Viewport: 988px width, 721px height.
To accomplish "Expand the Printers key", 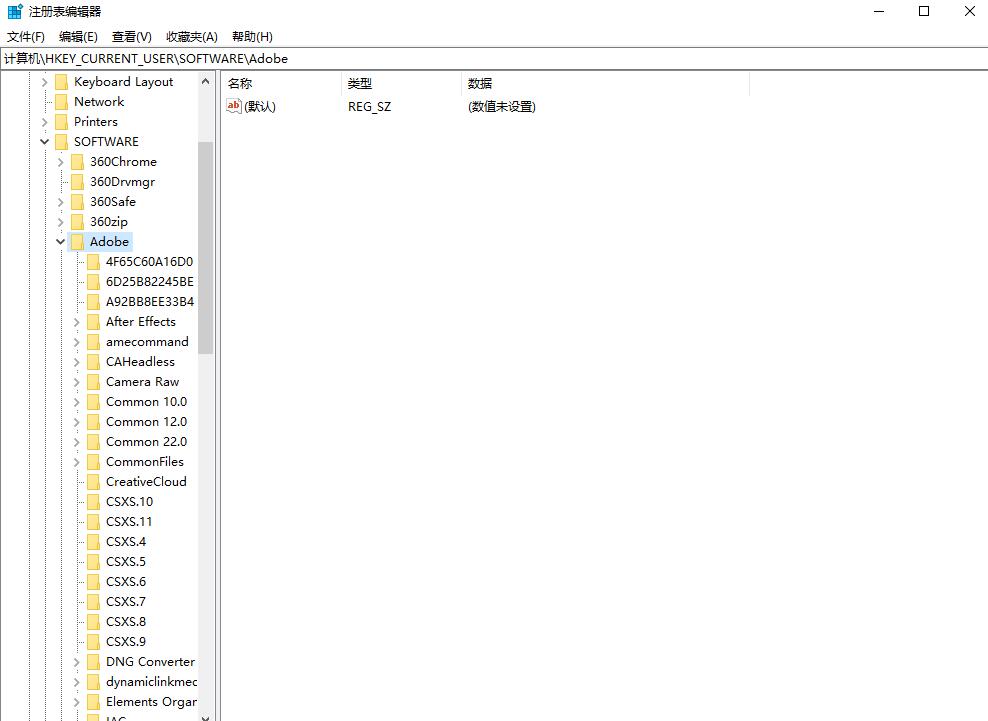I will [x=44, y=121].
